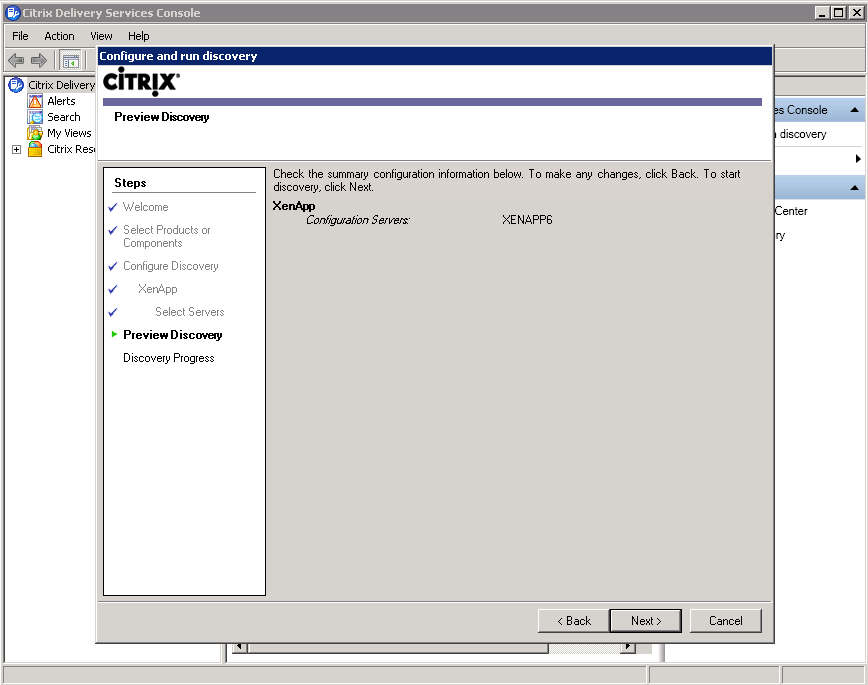Select Search in the console tree
The image size is (868, 685).
point(64,117)
